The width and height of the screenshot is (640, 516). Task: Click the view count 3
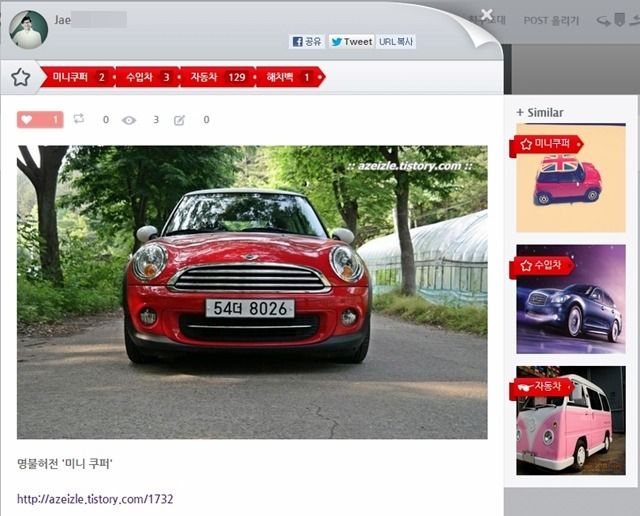coord(156,120)
